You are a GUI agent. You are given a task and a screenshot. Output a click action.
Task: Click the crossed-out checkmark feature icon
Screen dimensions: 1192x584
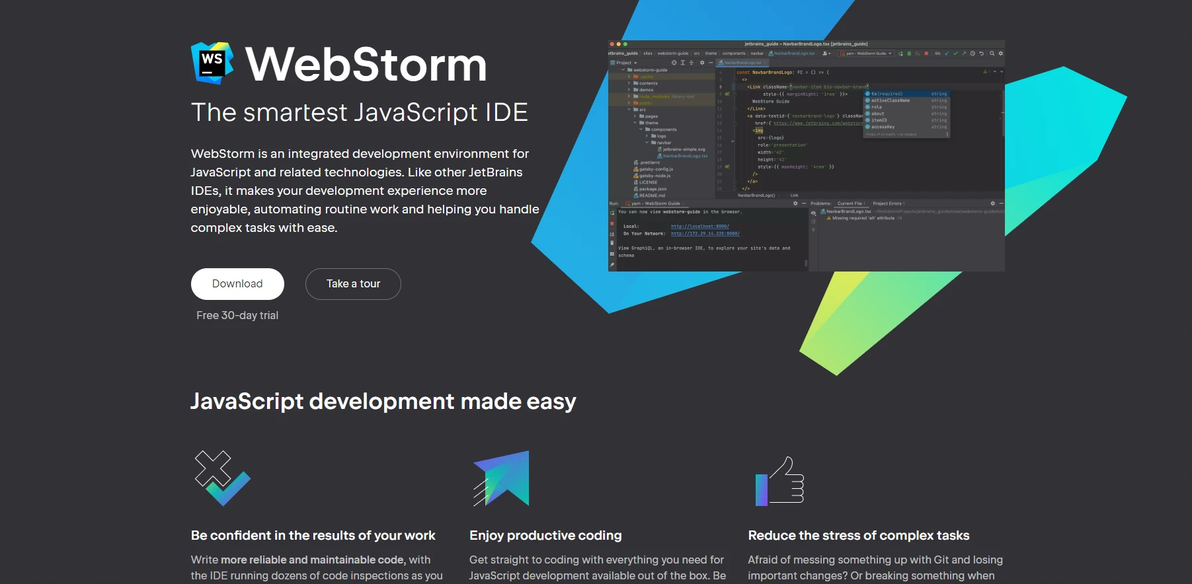click(x=221, y=478)
